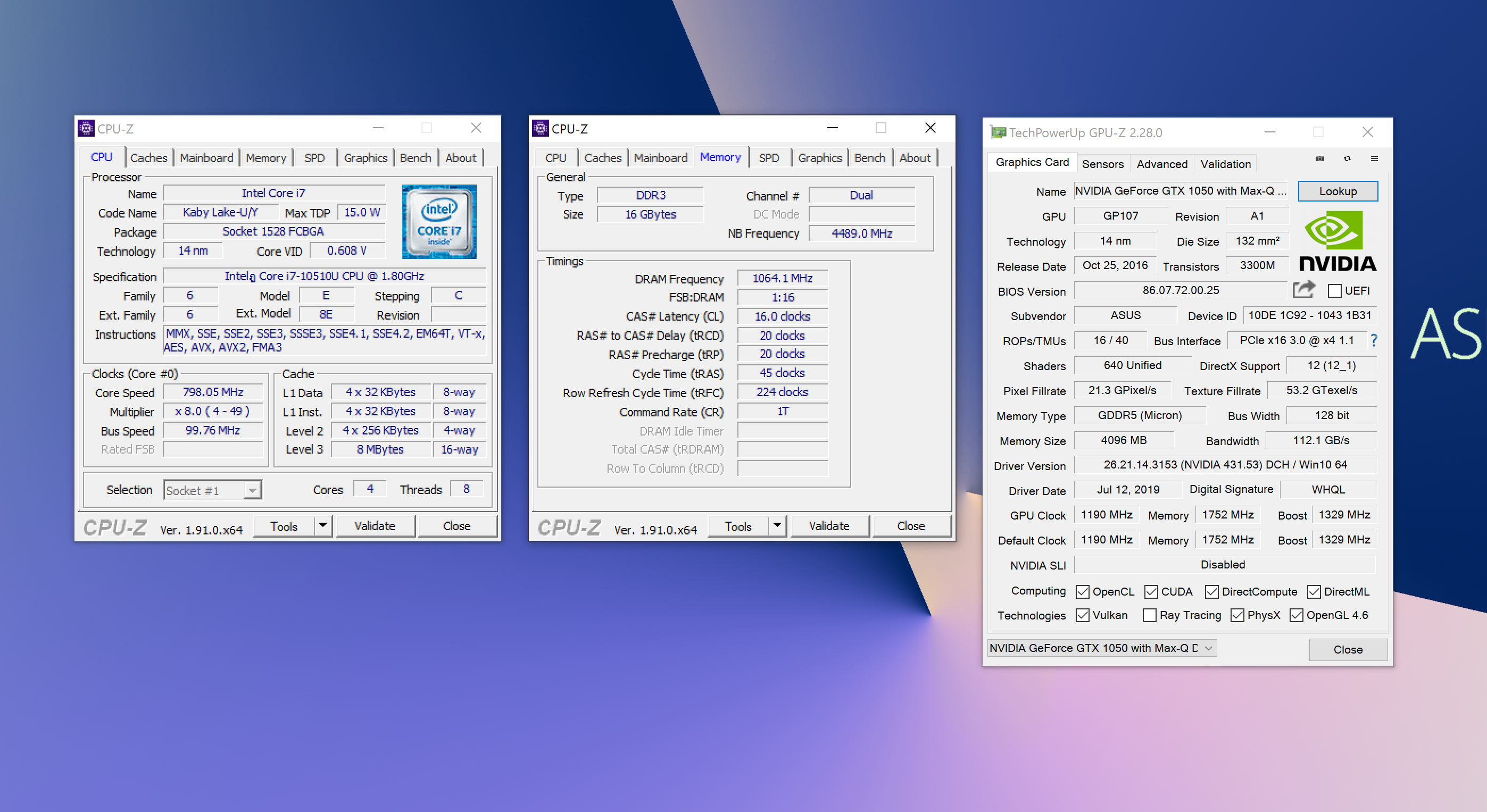Click Close button in left CPU-Z window
1487x812 pixels.
pyautogui.click(x=456, y=526)
